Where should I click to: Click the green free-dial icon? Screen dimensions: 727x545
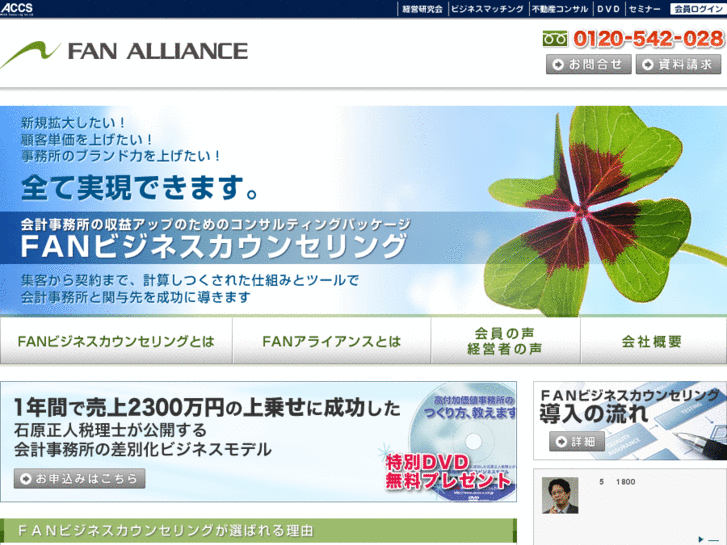555,38
